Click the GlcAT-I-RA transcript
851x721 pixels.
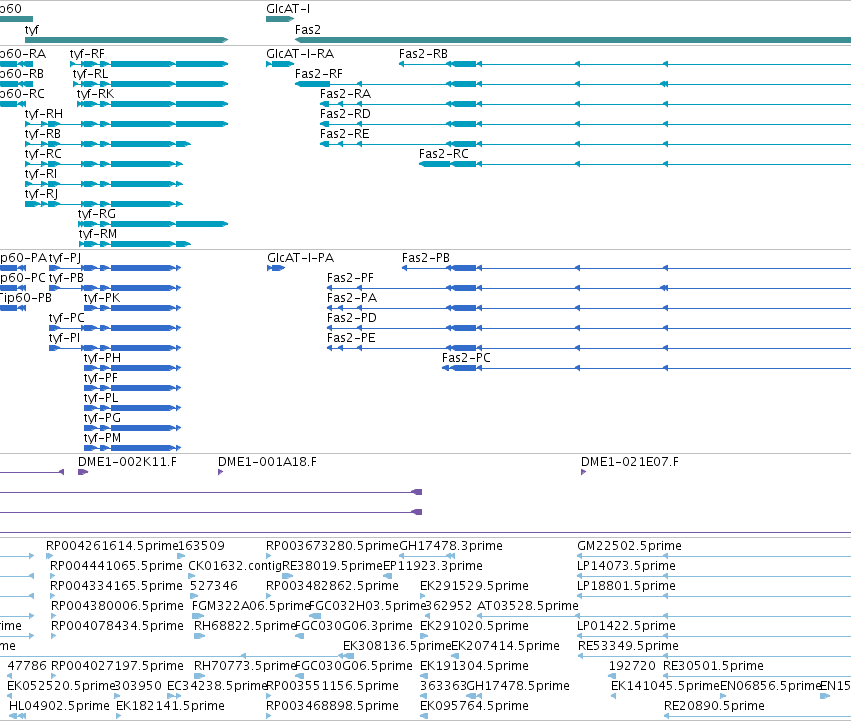point(280,64)
